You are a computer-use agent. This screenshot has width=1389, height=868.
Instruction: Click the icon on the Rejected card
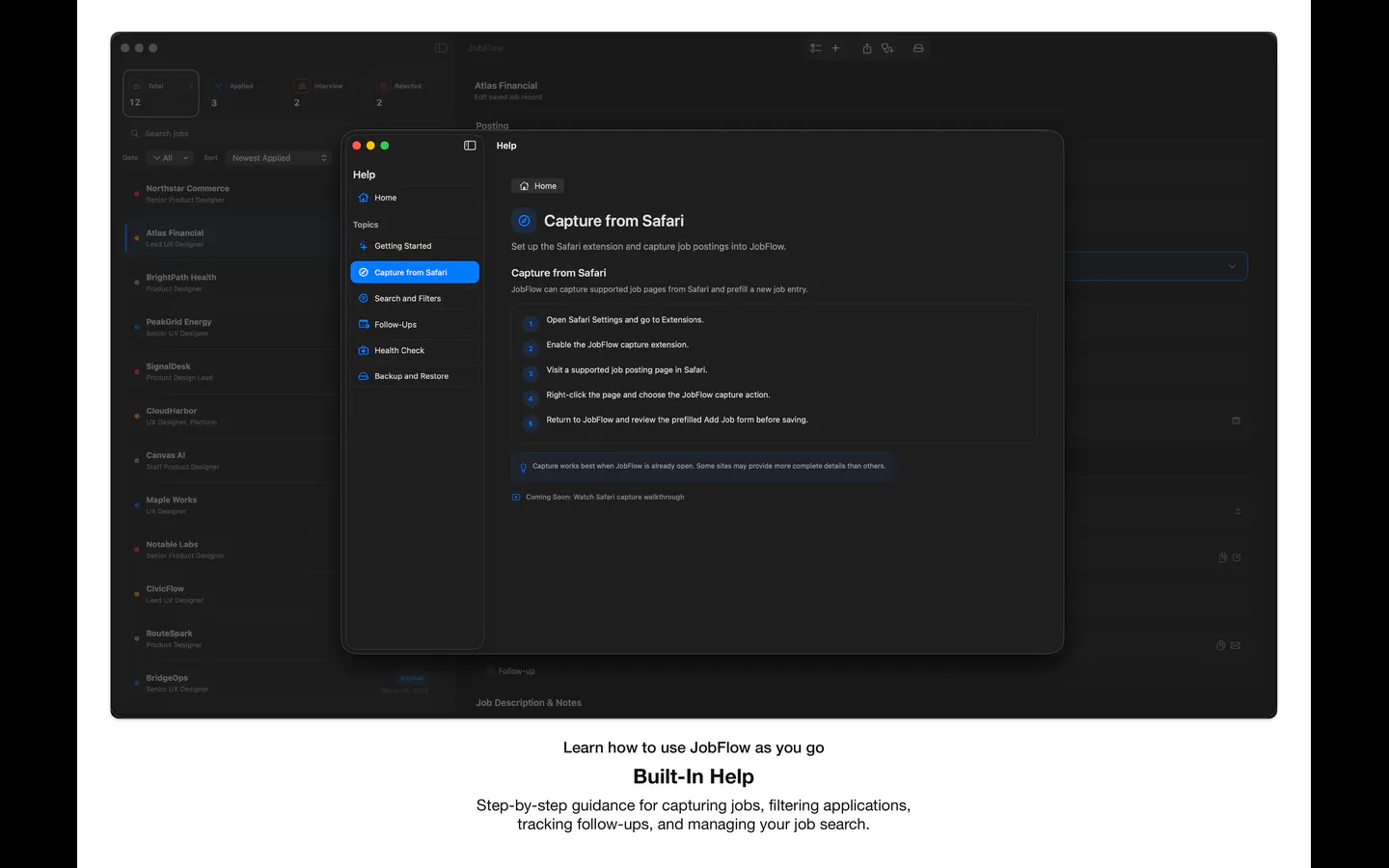point(384,86)
